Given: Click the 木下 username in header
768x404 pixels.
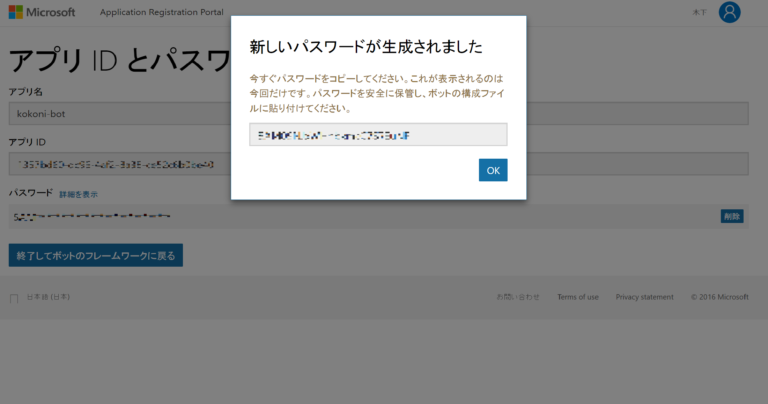Looking at the screenshot, I should [699, 13].
